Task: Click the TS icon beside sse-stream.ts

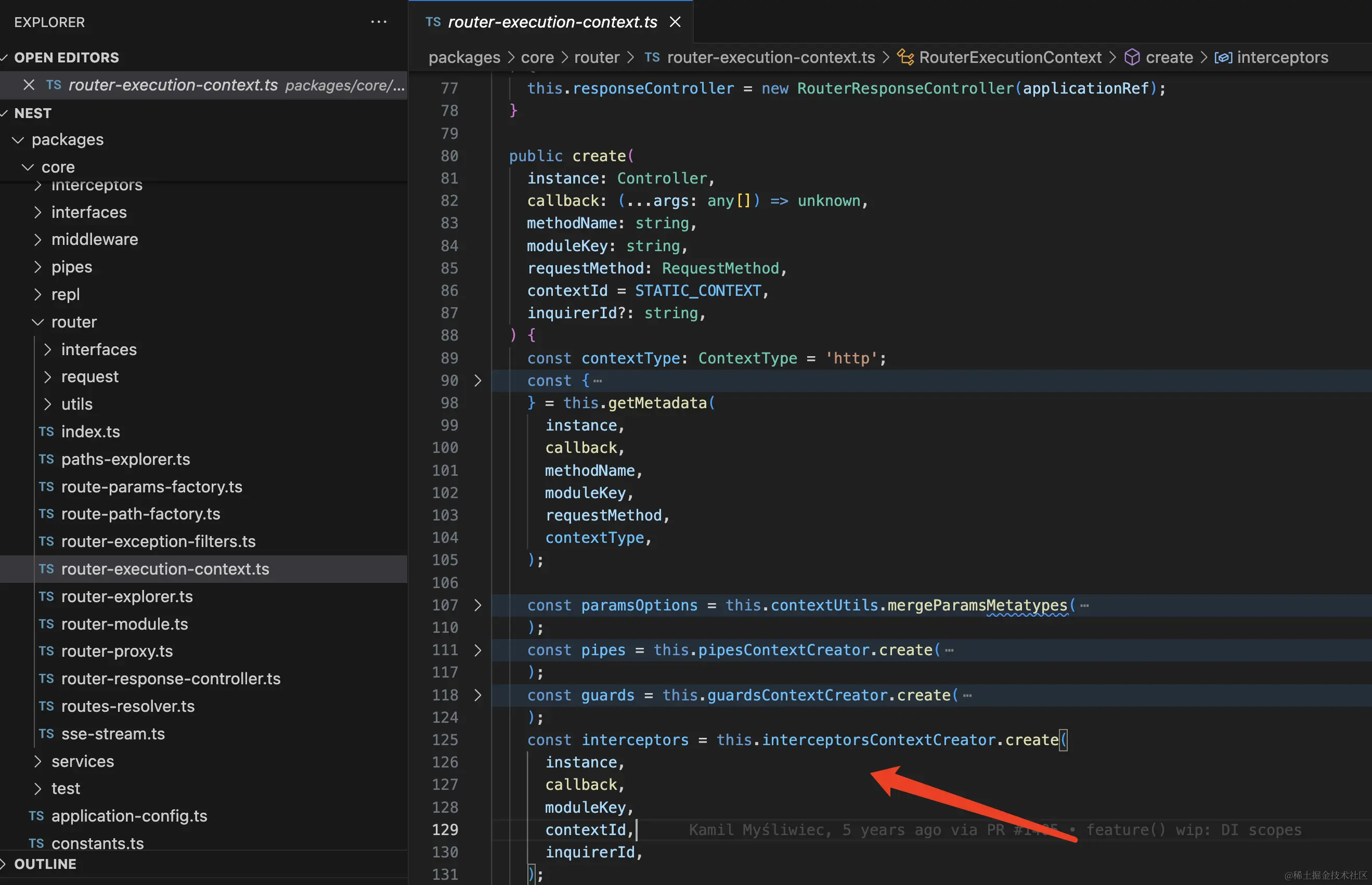Action: click(47, 734)
